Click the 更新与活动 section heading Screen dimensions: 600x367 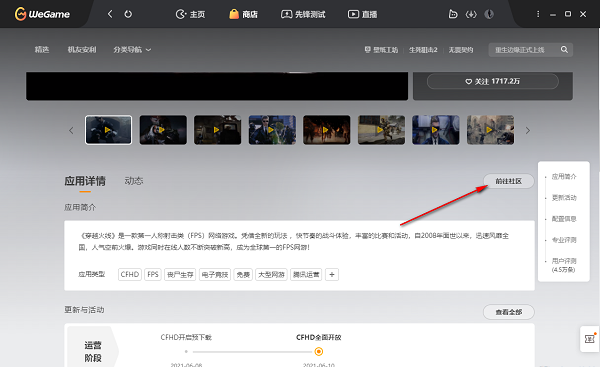click(84, 310)
